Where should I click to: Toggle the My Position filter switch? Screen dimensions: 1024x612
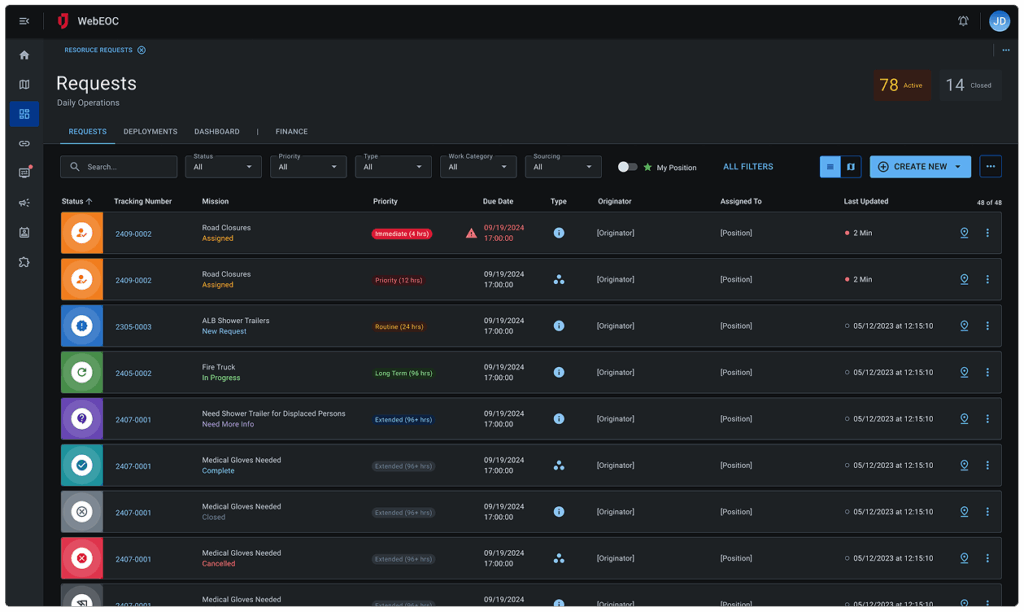click(x=627, y=167)
